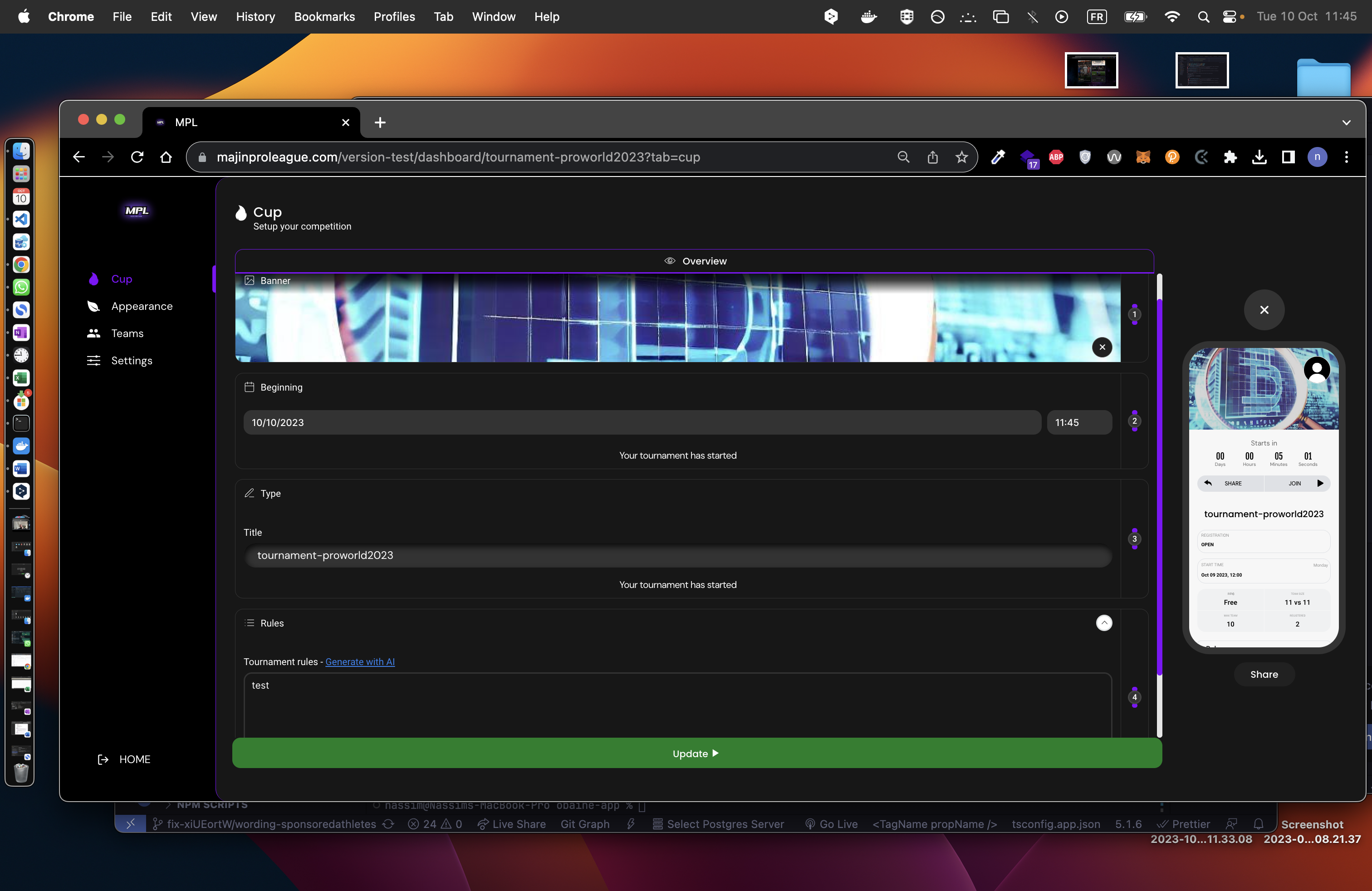Viewport: 1372px width, 891px height.
Task: Click the eyedropper extension icon
Action: (998, 157)
